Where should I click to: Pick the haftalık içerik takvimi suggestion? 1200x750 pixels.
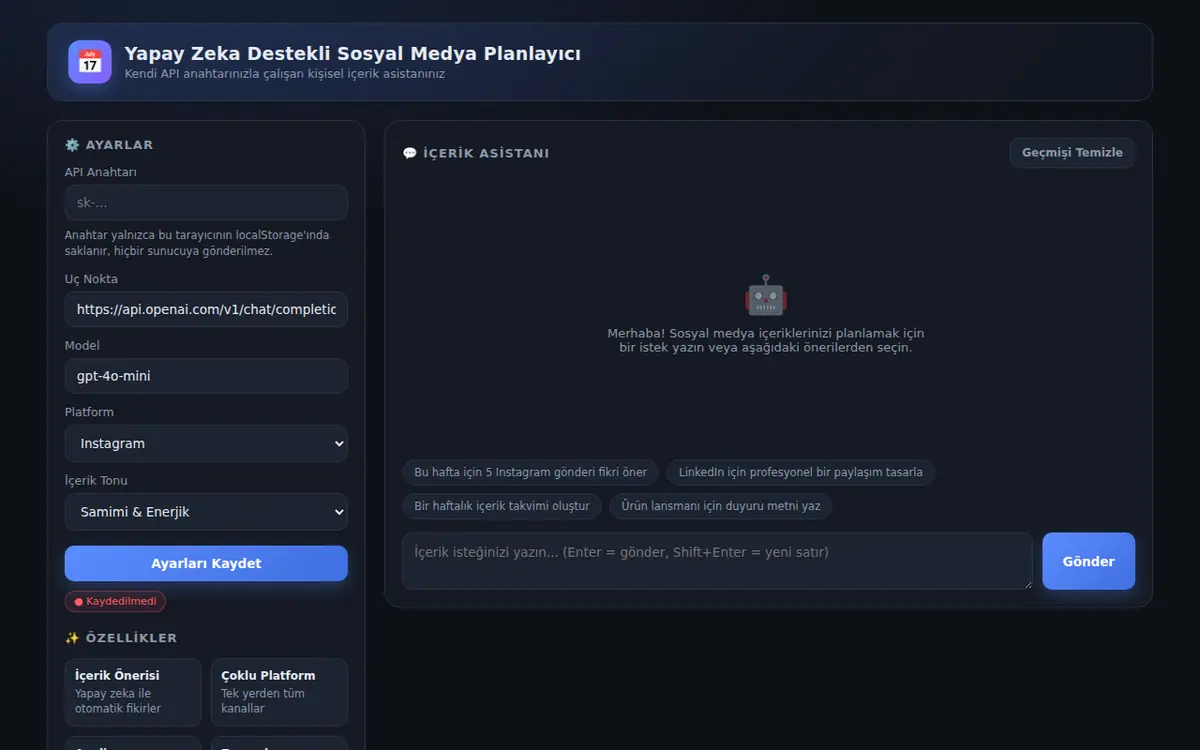click(x=502, y=506)
